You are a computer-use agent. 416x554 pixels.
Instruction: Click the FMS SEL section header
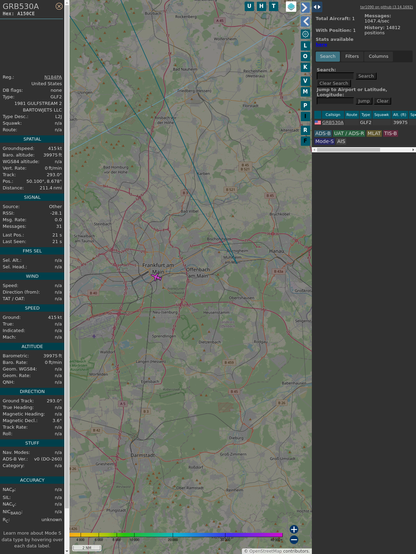pos(32,251)
